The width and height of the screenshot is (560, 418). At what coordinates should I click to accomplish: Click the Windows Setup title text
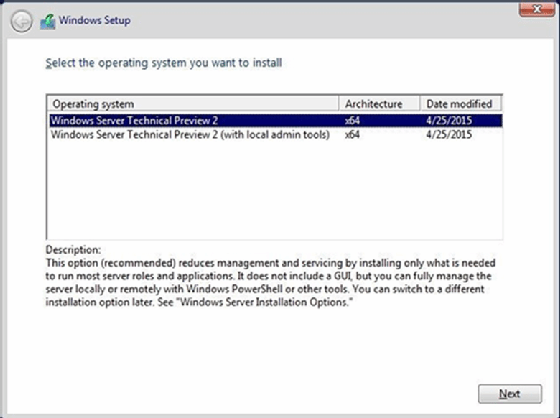point(95,20)
